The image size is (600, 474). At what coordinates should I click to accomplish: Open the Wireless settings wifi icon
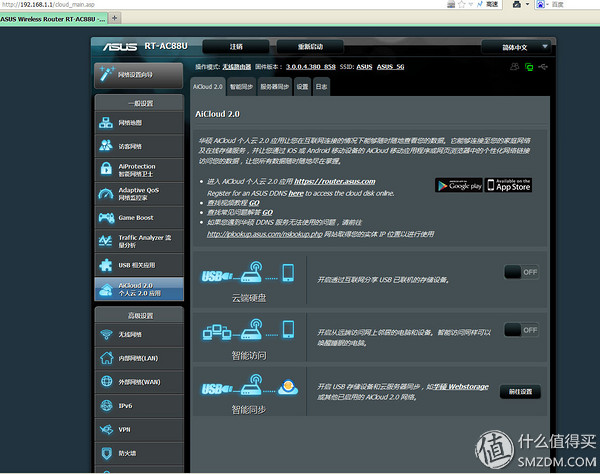point(106,335)
